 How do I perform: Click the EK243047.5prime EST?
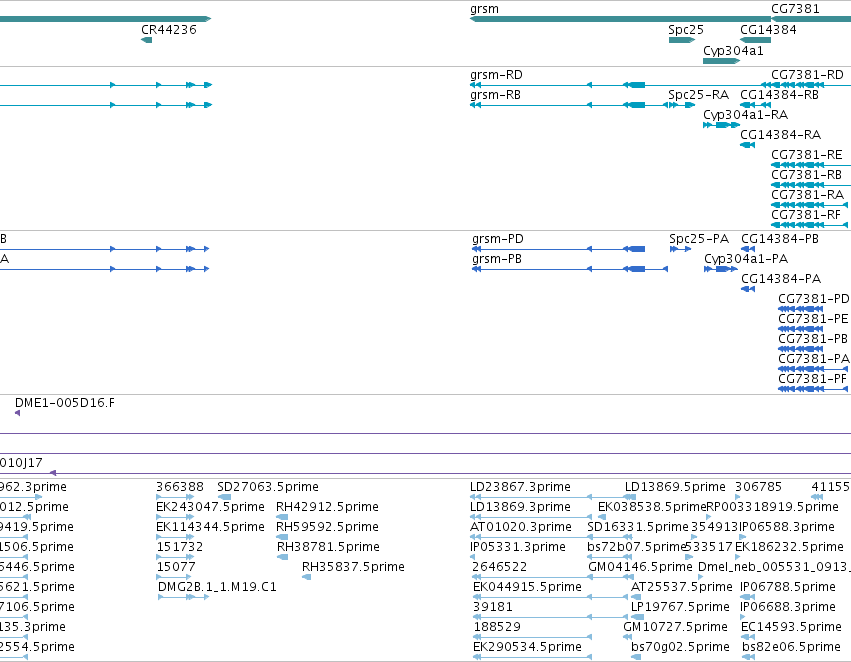coord(175,517)
